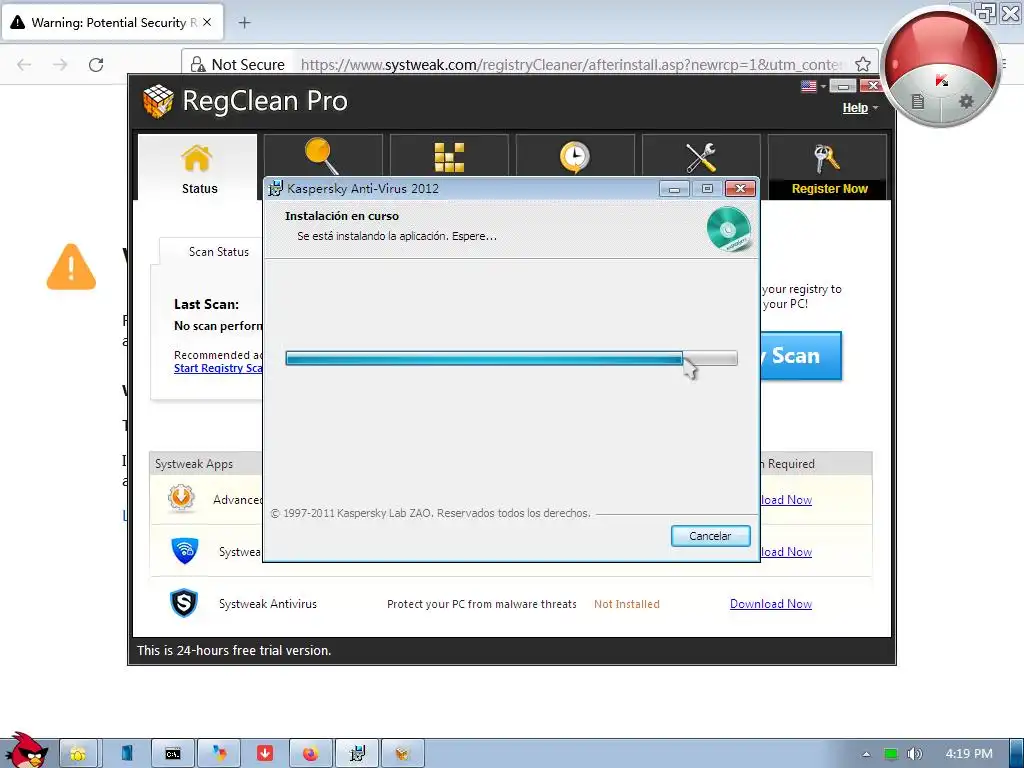Click the Systweak VPN wifi shield icon
Viewport: 1024px width, 768px height.
pos(185,551)
